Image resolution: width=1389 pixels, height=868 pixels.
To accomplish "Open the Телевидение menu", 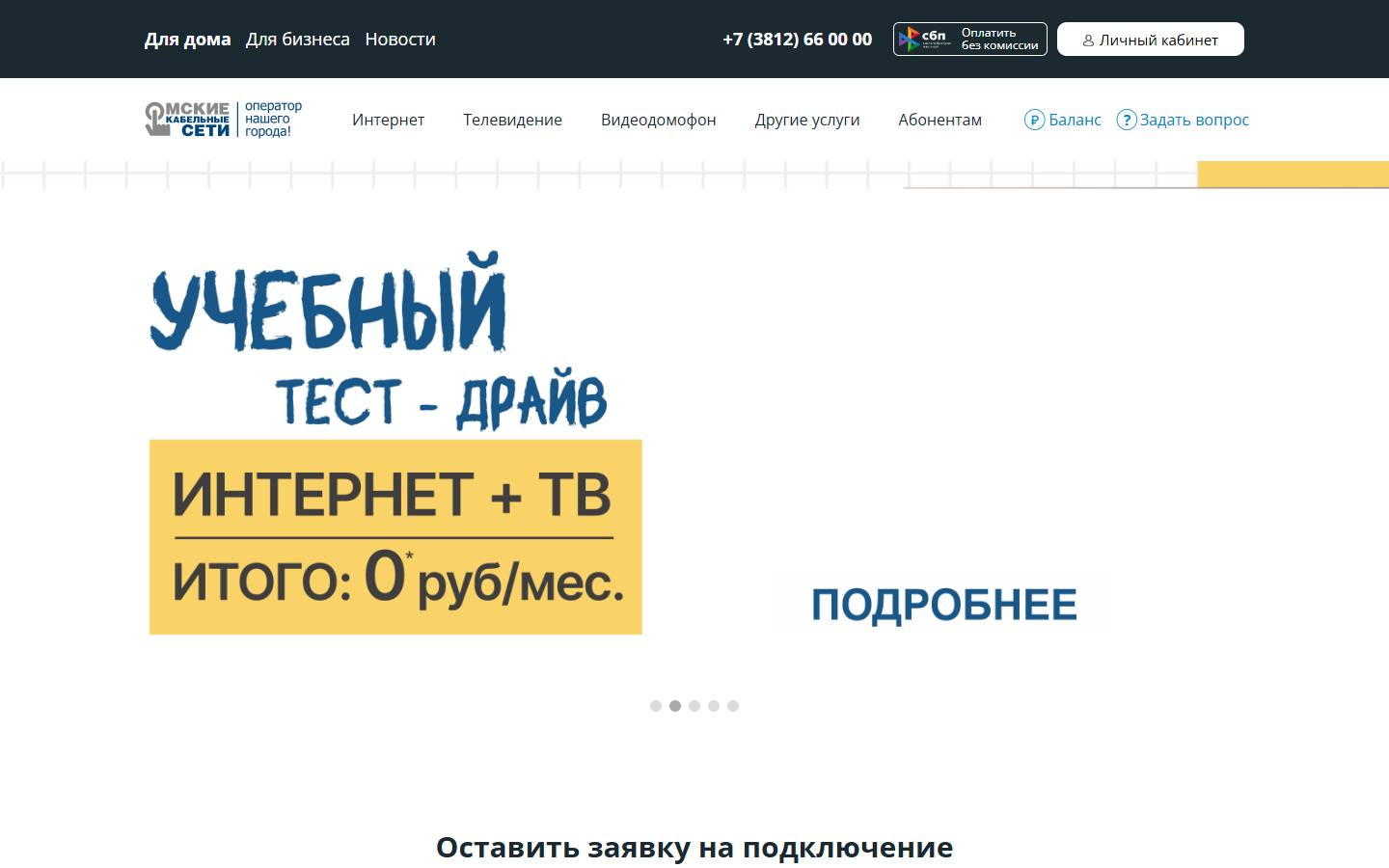I will point(512,120).
